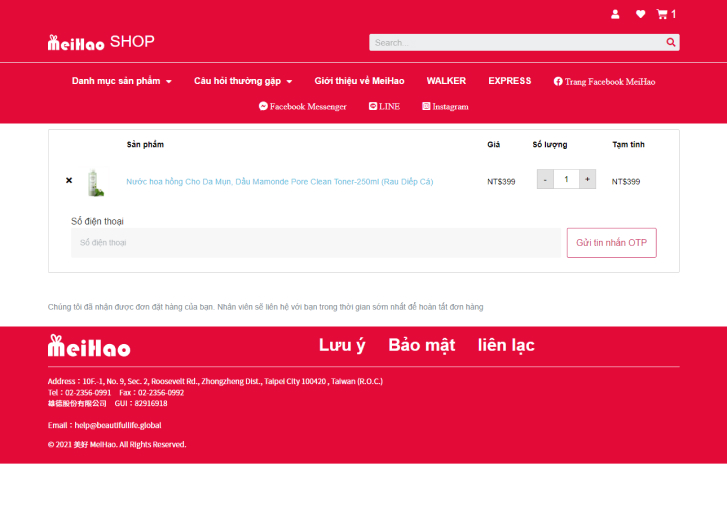The height and width of the screenshot is (517, 727).
Task: Click the MeiHao SHOP header logo
Action: pos(101,42)
